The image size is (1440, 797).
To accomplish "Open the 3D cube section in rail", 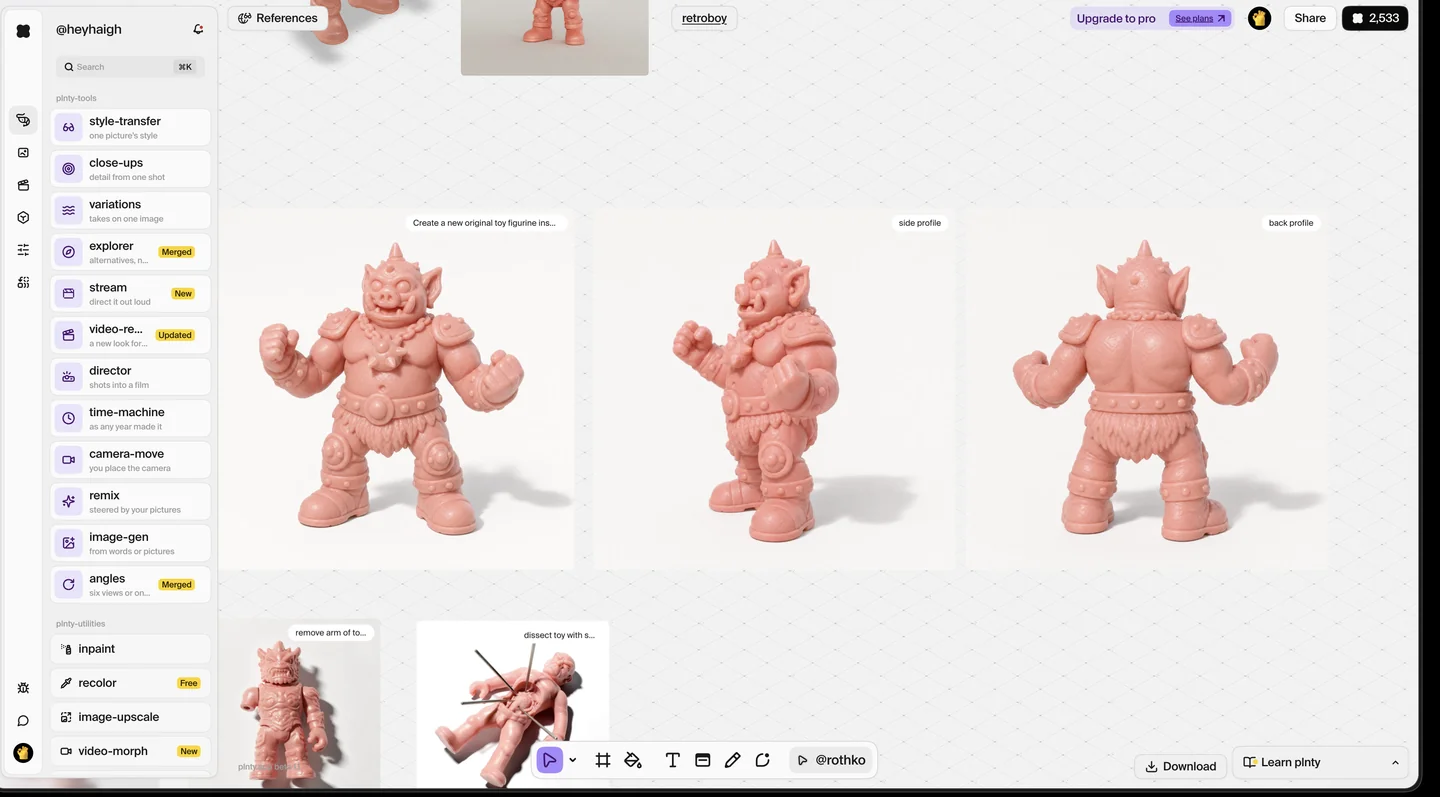I will pyautogui.click(x=23, y=217).
